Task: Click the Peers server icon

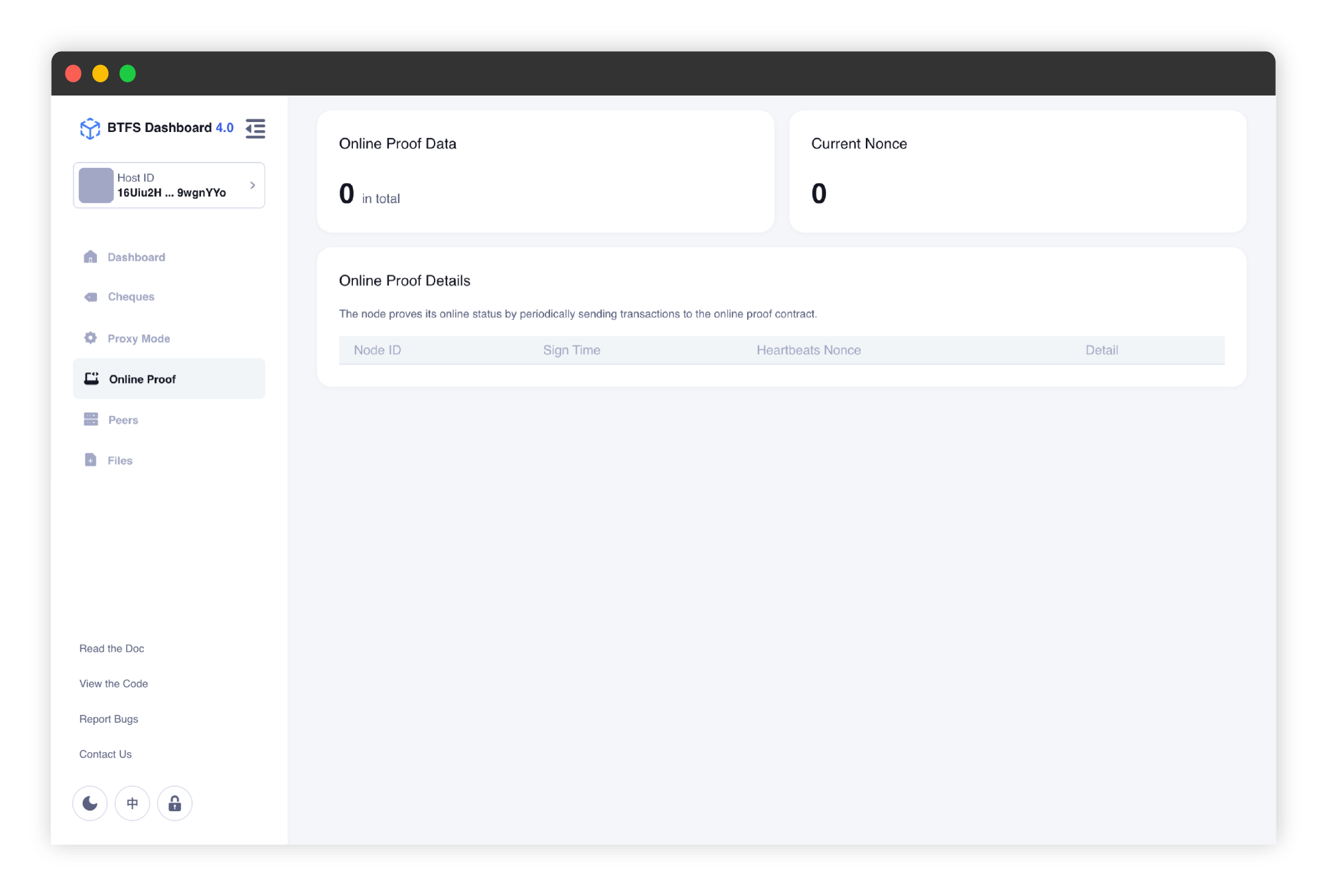Action: 91,419
